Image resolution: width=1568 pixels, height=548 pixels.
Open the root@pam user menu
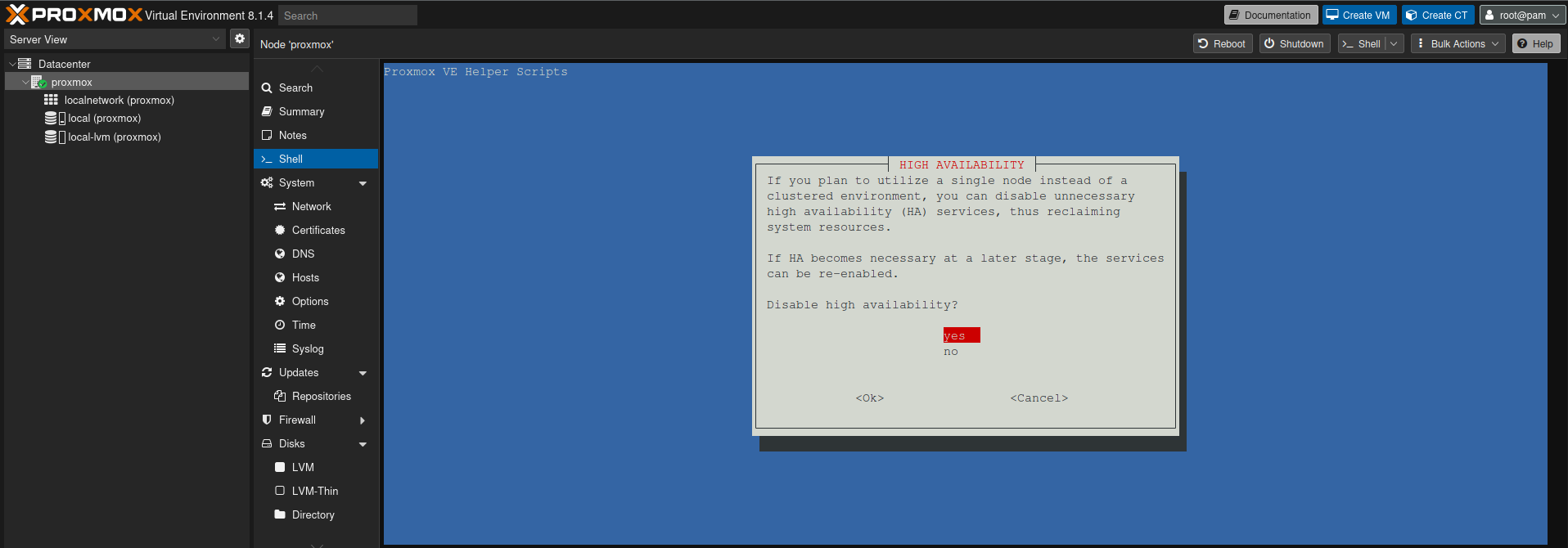point(1522,16)
